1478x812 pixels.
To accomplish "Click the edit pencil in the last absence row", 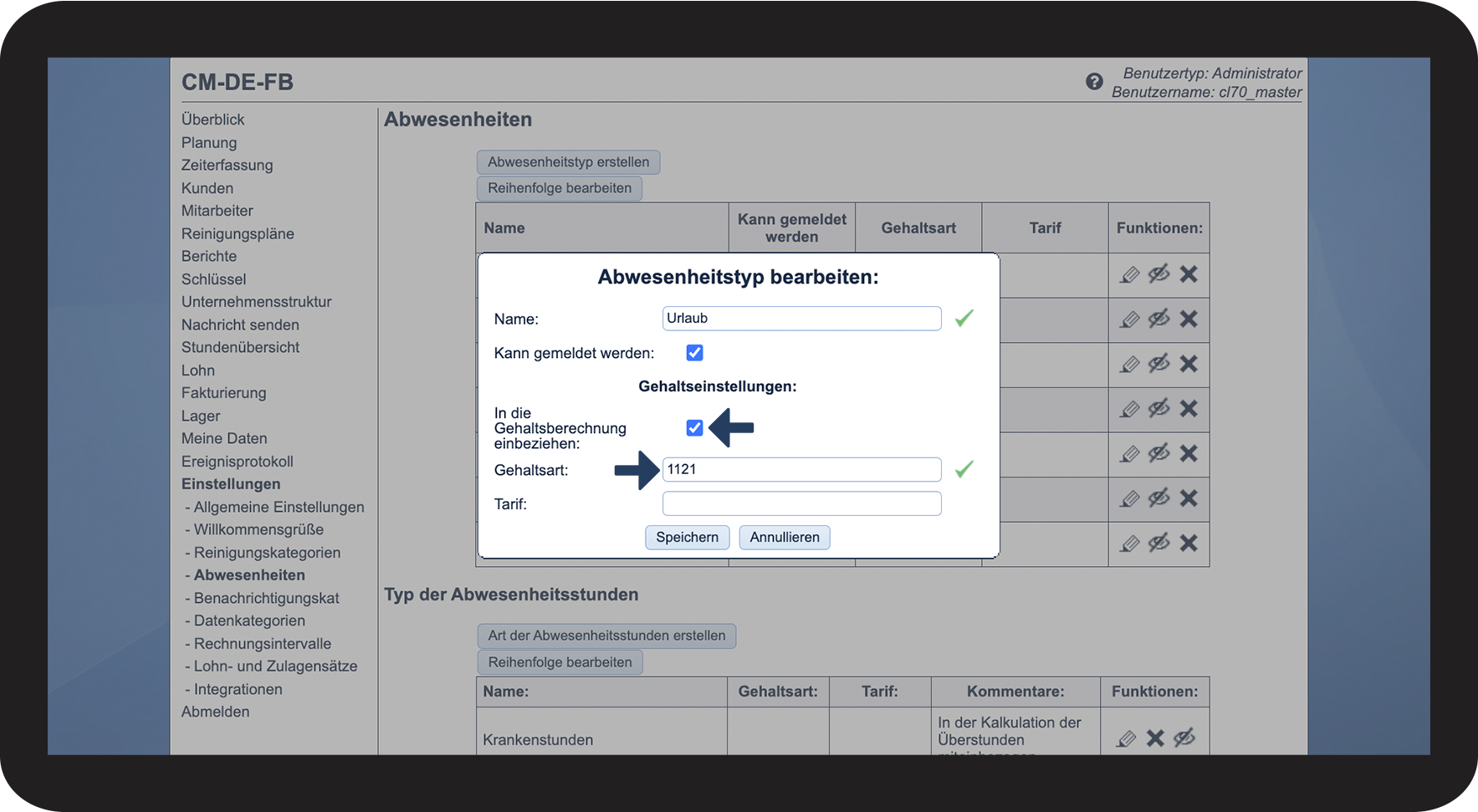I will click(1130, 544).
